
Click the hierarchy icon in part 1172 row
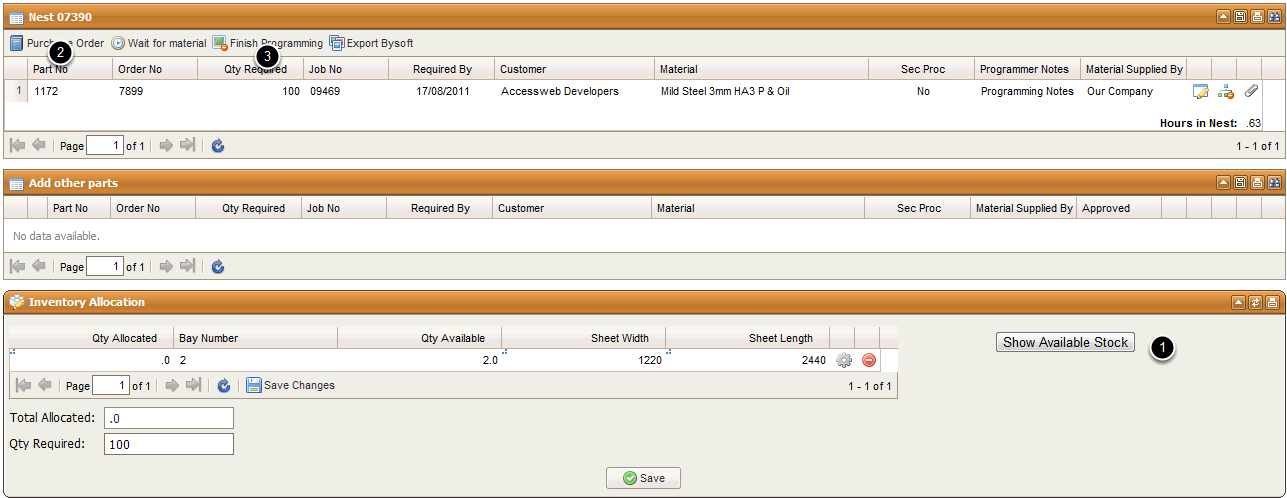coord(1225,92)
